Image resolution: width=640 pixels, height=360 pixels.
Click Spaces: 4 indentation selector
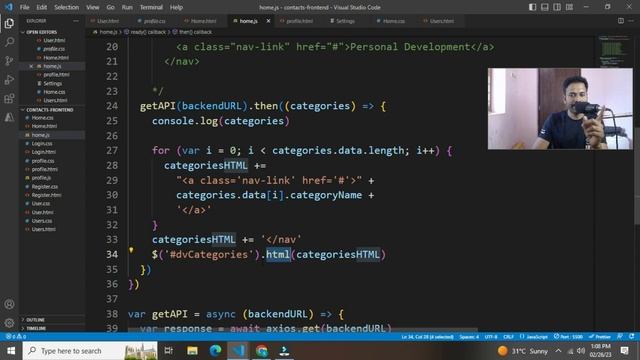(x=469, y=337)
